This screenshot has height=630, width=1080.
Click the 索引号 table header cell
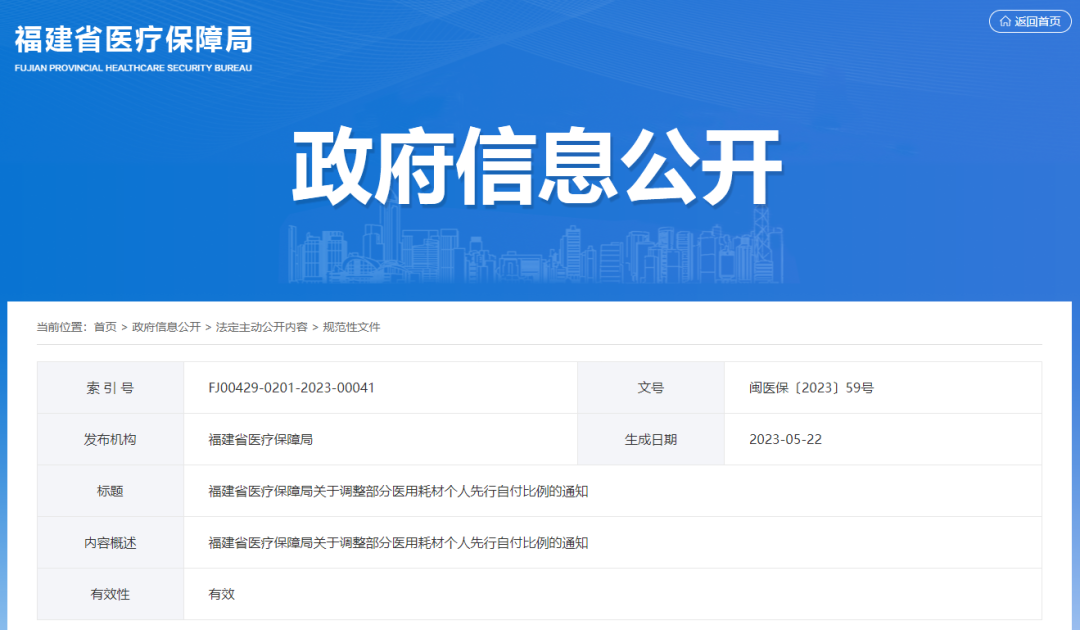pos(110,387)
